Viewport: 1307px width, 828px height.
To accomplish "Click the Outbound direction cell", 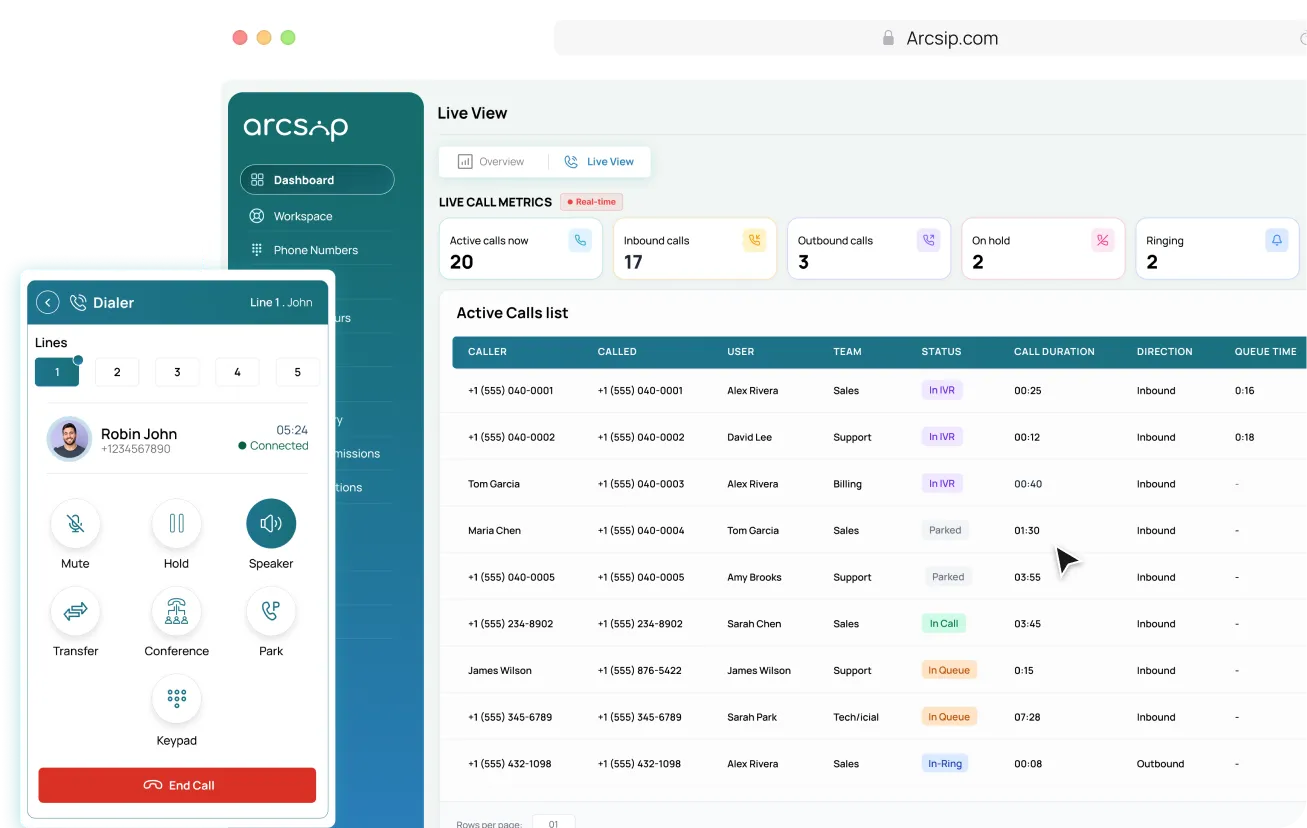I will click(1160, 764).
